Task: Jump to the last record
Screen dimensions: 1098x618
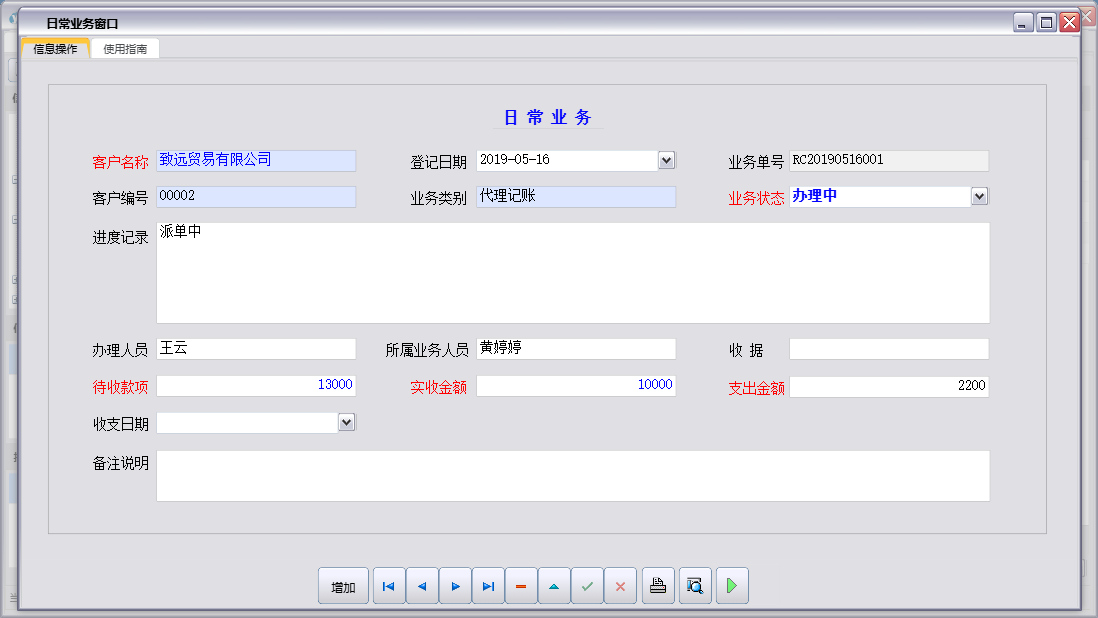Action: click(x=488, y=586)
